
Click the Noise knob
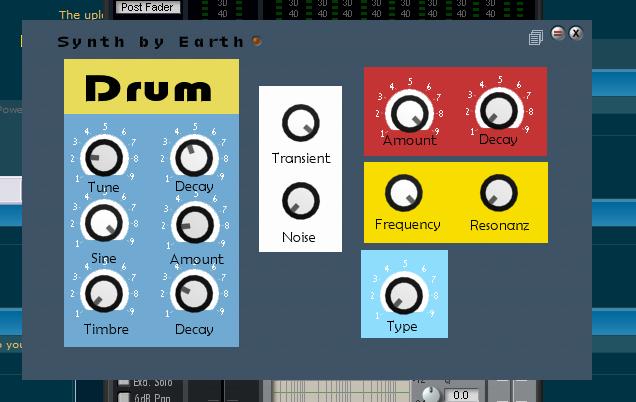click(300, 201)
